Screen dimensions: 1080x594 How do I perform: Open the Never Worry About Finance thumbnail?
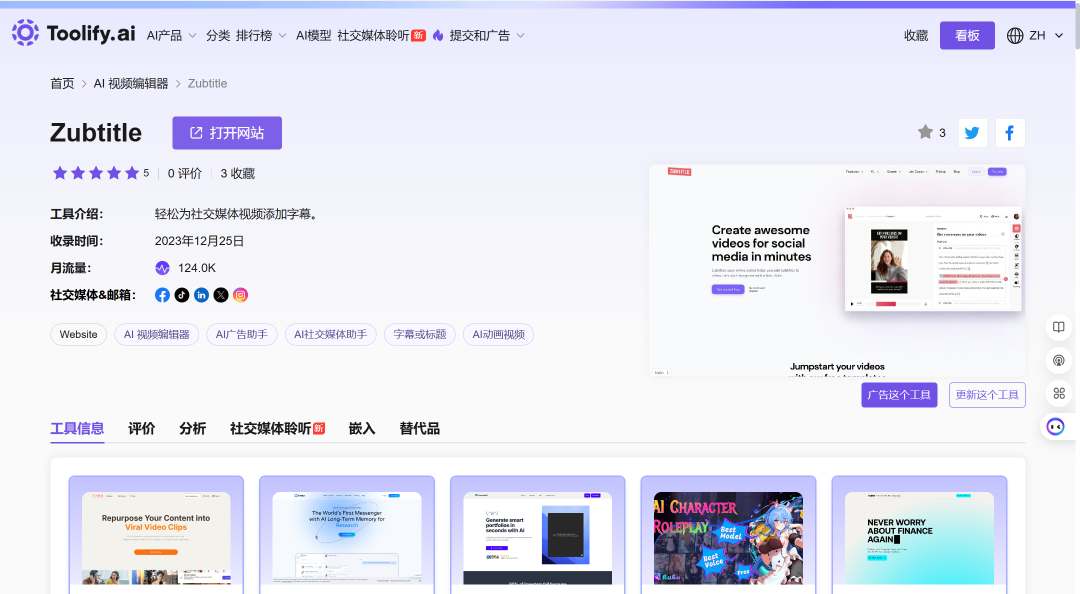(x=920, y=537)
